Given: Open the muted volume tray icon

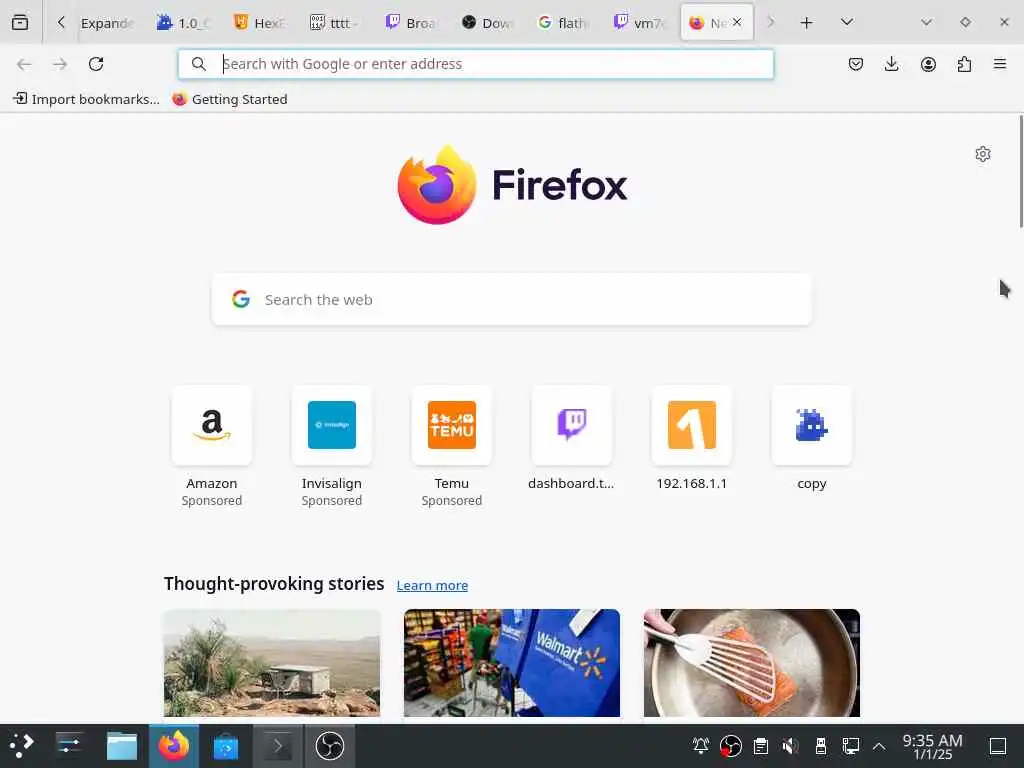Looking at the screenshot, I should [790, 746].
